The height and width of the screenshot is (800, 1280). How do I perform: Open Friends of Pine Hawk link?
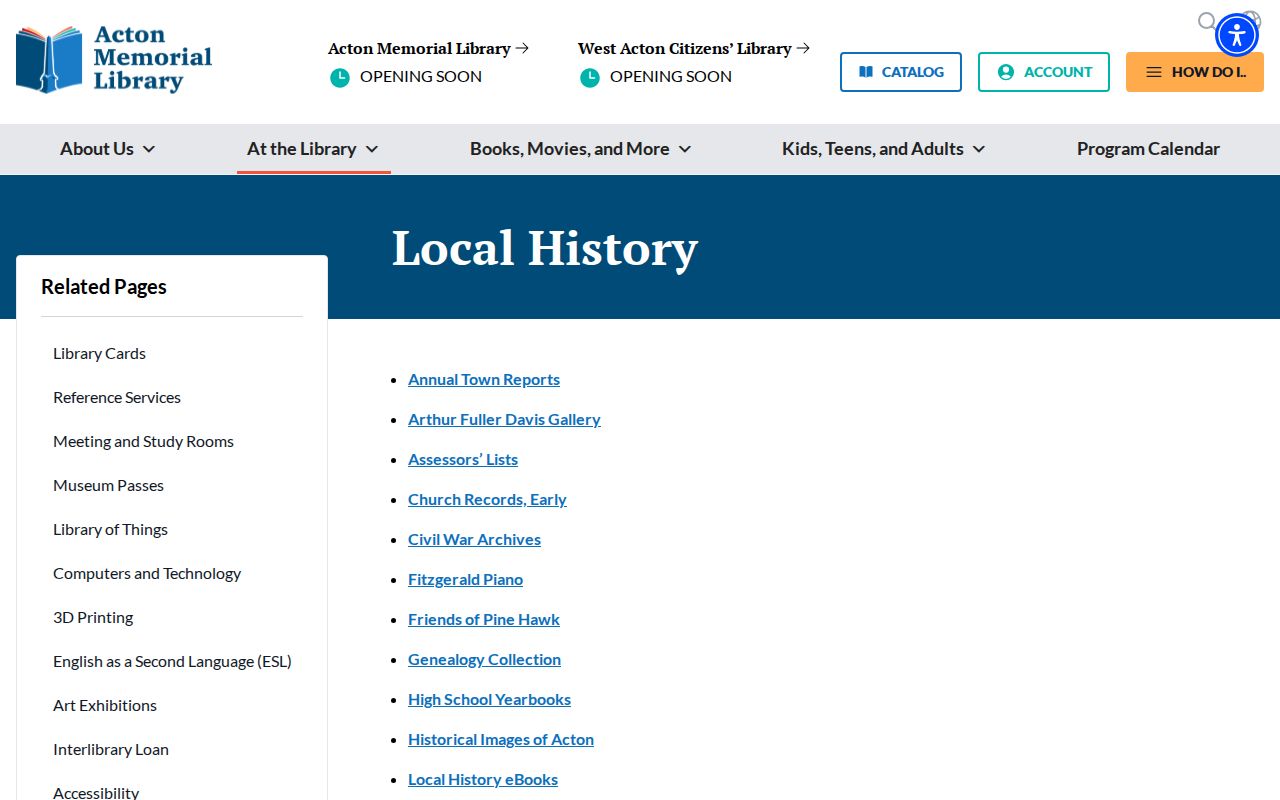[484, 619]
